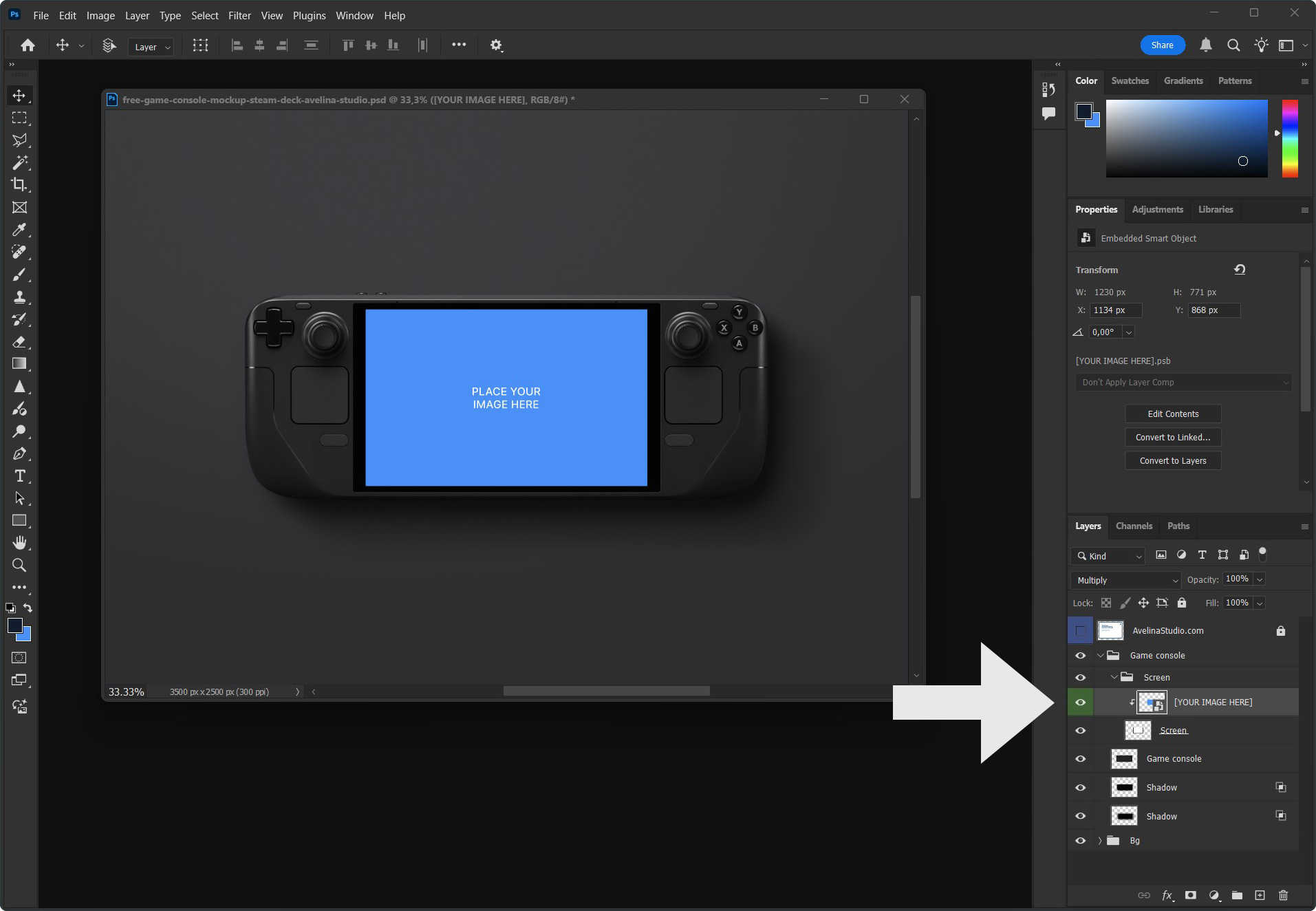Image resolution: width=1316 pixels, height=911 pixels.
Task: Activate the Pen tool
Action: [x=19, y=454]
